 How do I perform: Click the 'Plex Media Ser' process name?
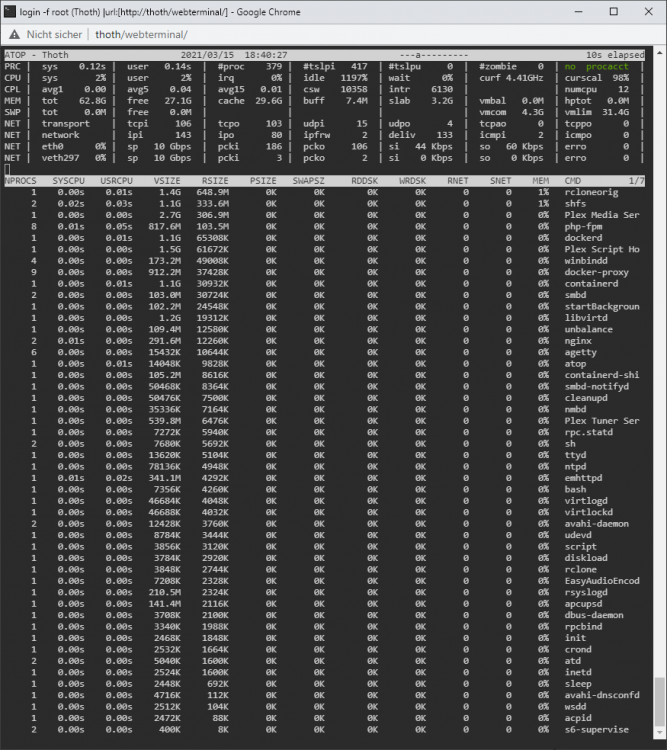point(602,215)
